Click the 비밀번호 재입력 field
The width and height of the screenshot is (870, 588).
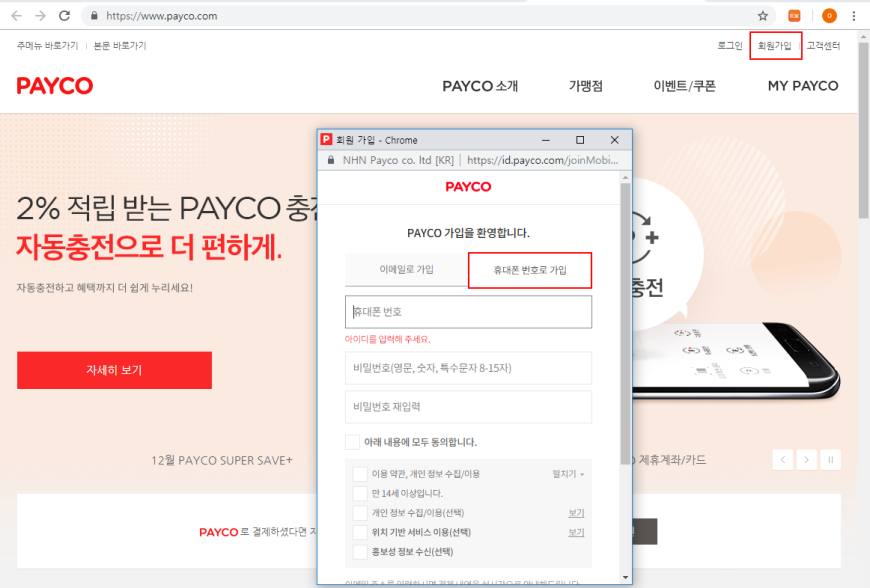(468, 407)
